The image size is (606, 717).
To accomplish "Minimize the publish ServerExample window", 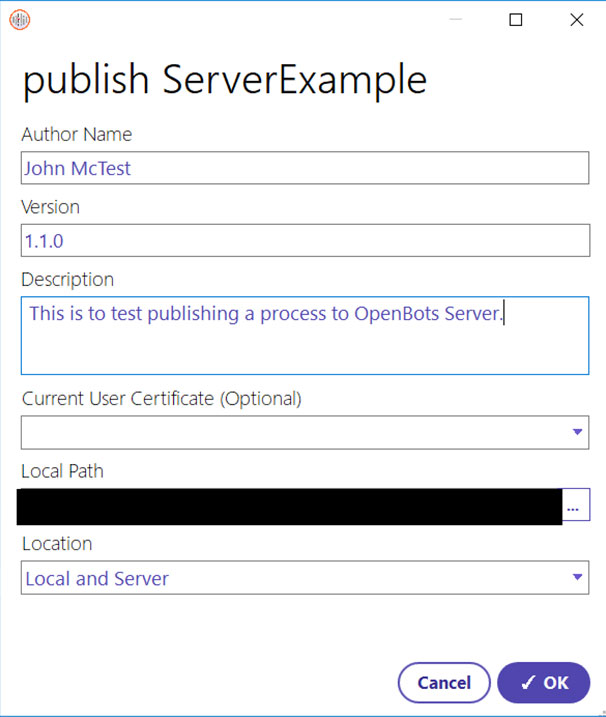I will coord(456,20).
